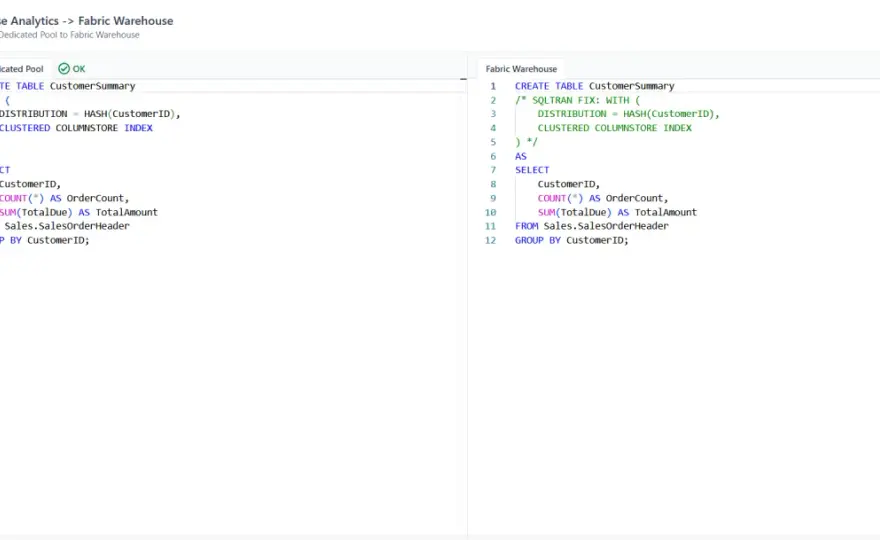
Task: Click 'COUNT(*) AS OrderCount,' in right pane
Action: 603,198
